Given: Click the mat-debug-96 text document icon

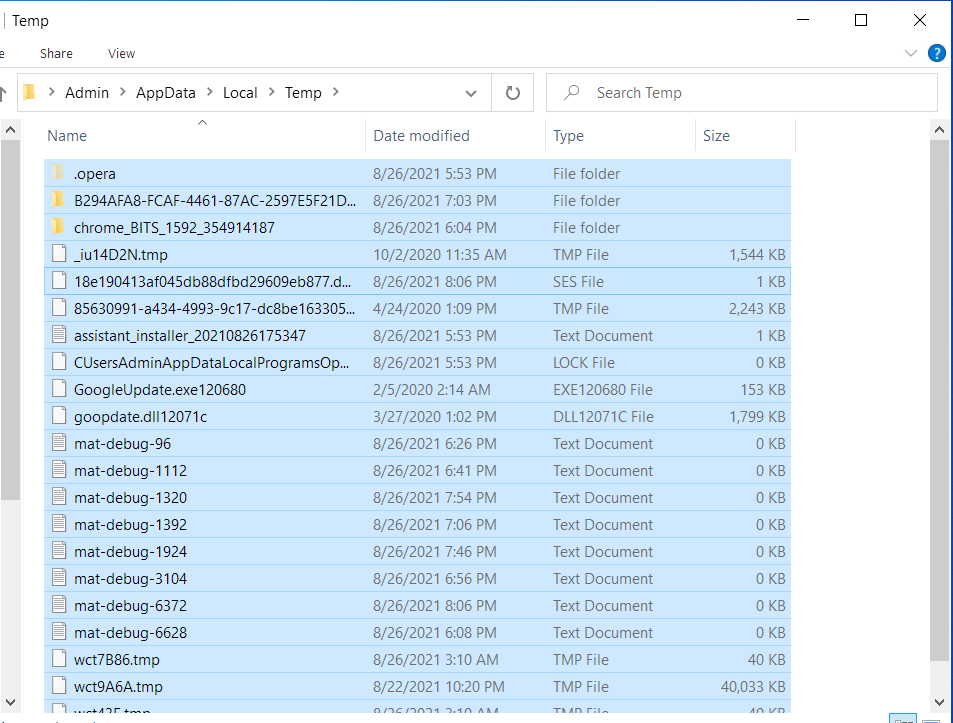Looking at the screenshot, I should pos(59,444).
